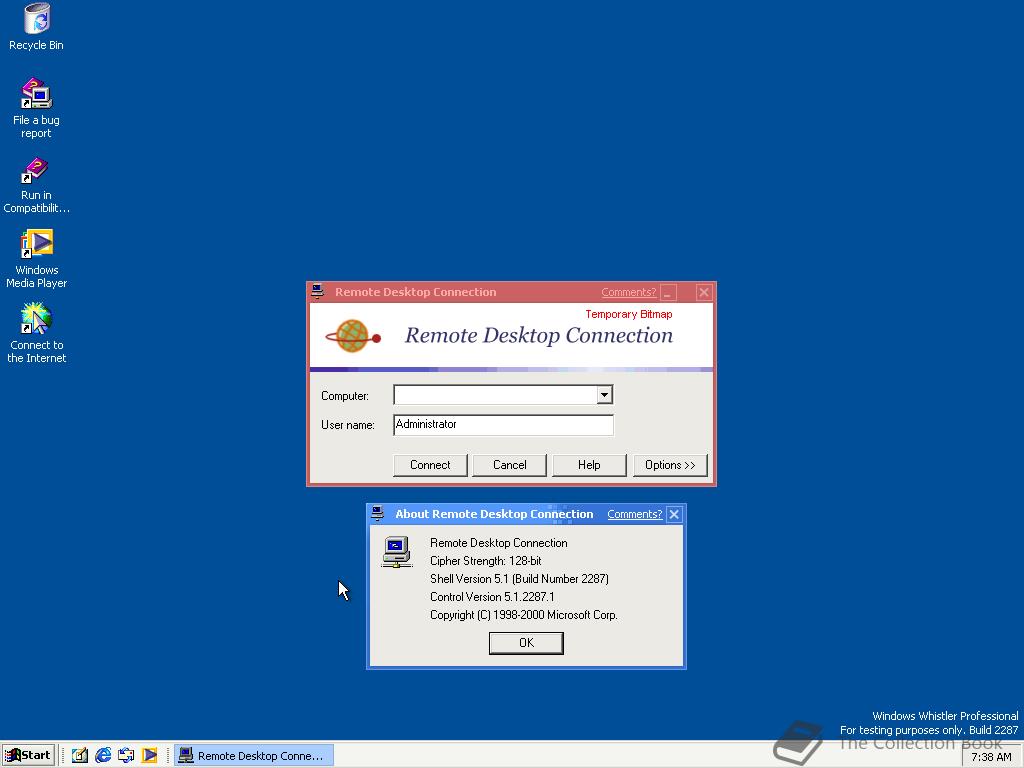The width and height of the screenshot is (1024, 768).
Task: Click the Computer: field label
Action: click(x=345, y=396)
